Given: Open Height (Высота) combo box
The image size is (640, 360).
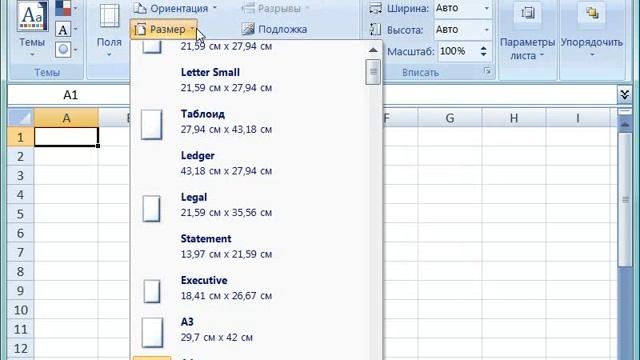Looking at the screenshot, I should pyautogui.click(x=463, y=29).
